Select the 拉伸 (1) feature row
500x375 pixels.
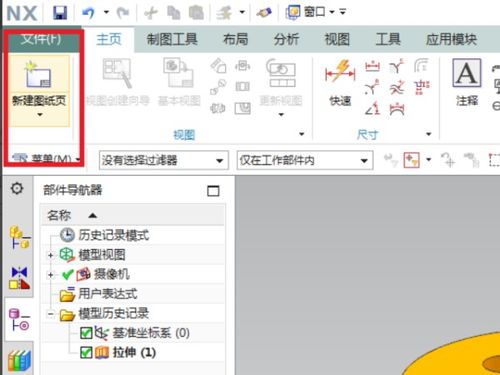click(133, 353)
